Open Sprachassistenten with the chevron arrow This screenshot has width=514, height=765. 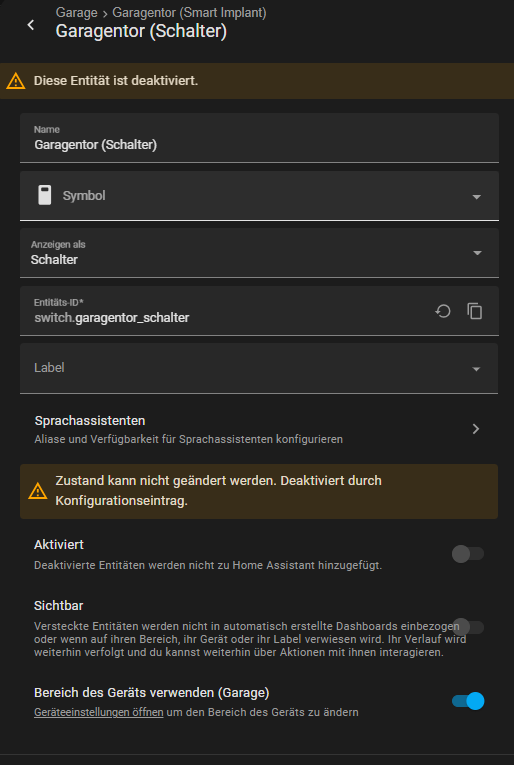(476, 429)
